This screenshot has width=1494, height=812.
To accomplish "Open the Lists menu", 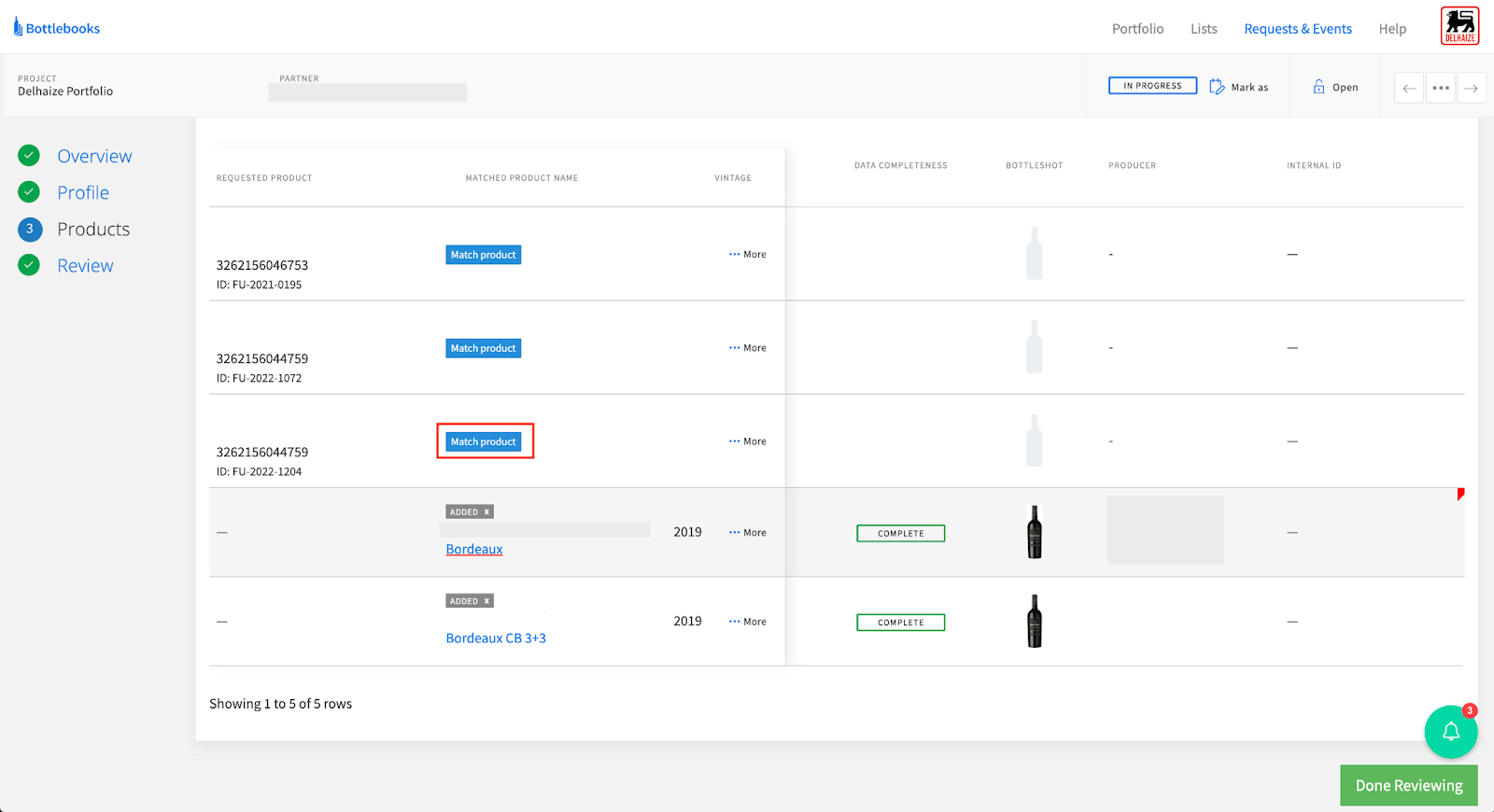I will pyautogui.click(x=1204, y=29).
